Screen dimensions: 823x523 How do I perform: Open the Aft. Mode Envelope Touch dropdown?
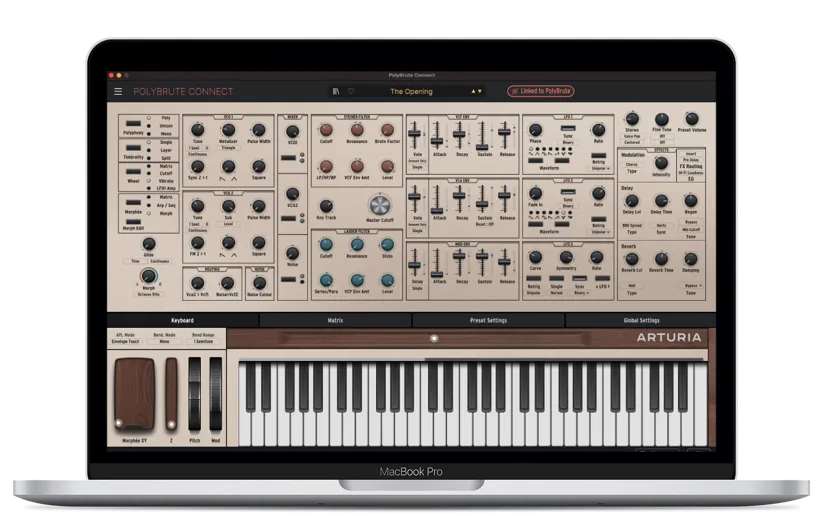pos(125,341)
